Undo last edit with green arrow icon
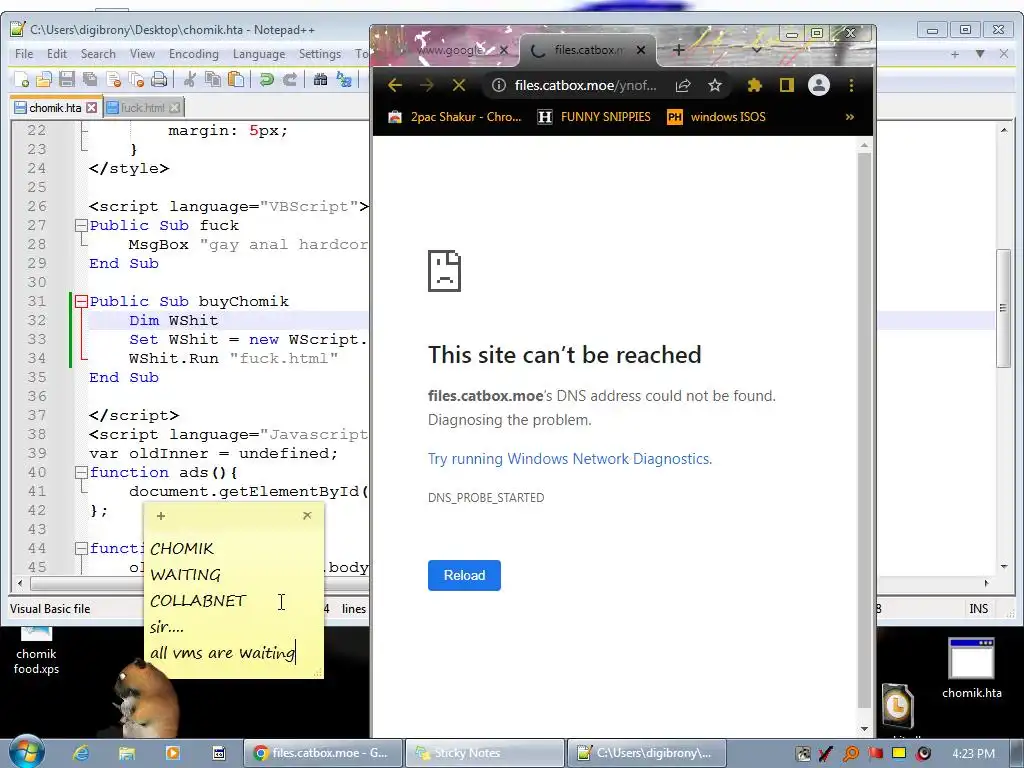 tap(266, 80)
